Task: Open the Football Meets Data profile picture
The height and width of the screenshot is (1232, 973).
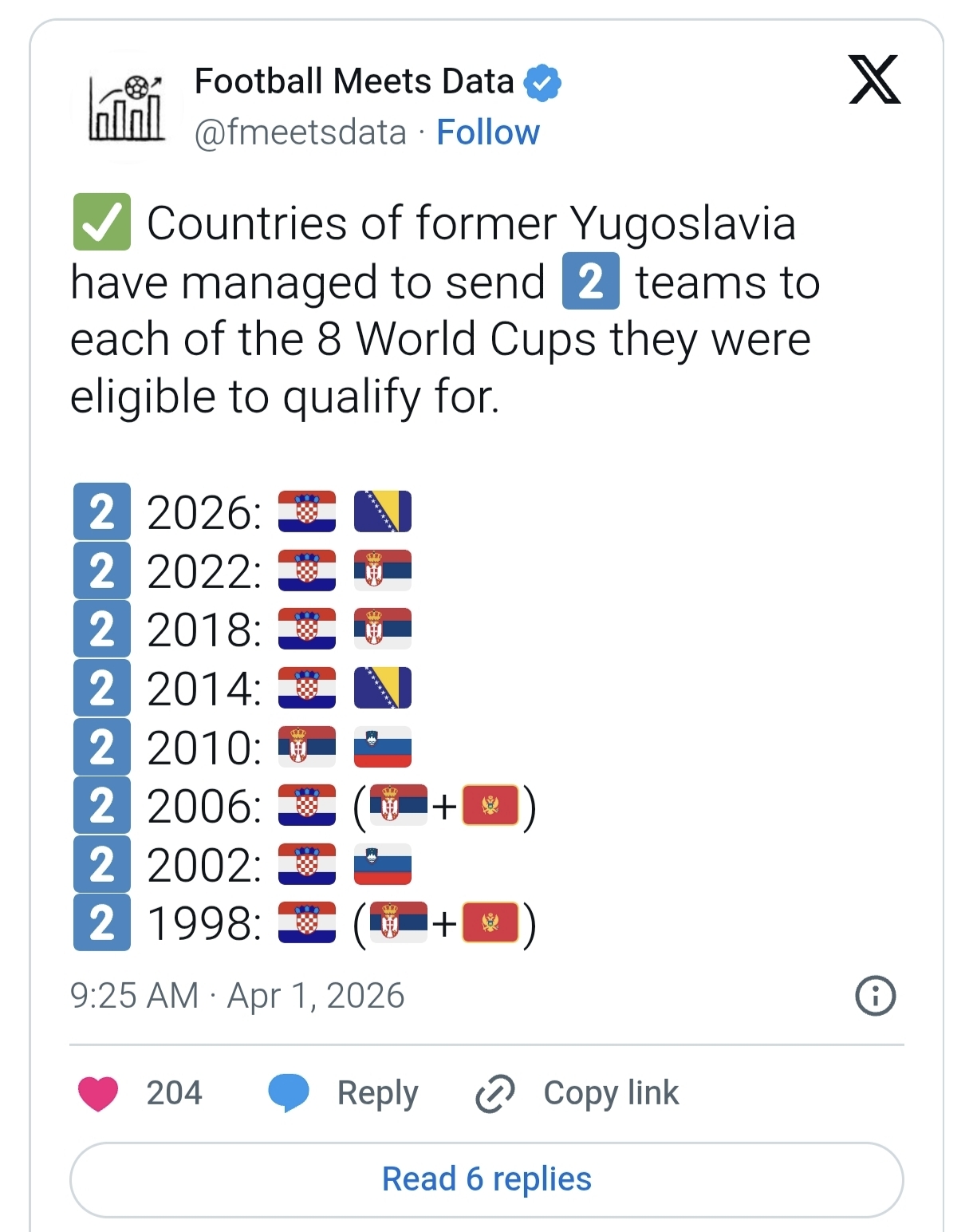Action: click(x=127, y=106)
